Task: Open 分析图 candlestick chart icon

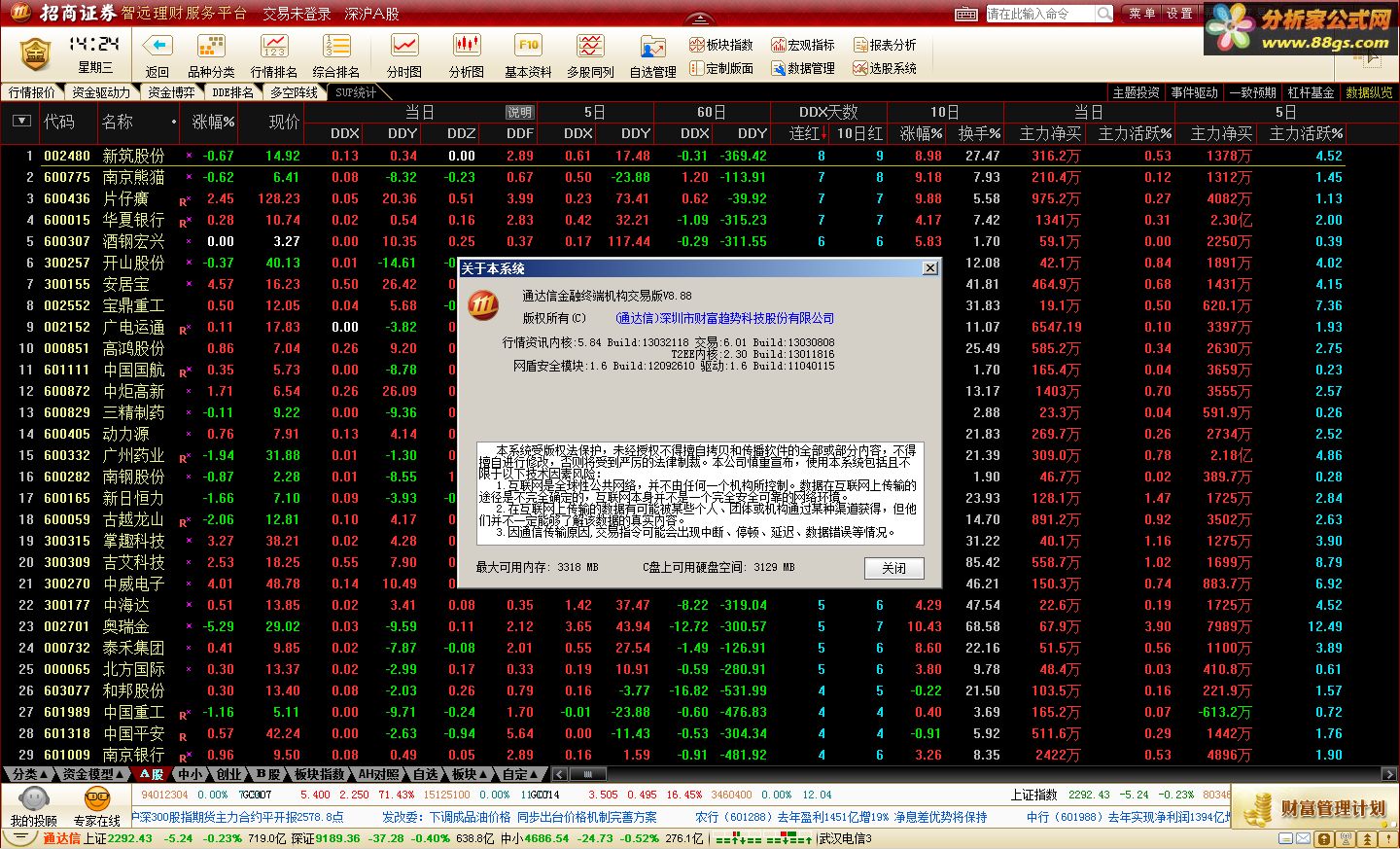Action: pos(467,46)
